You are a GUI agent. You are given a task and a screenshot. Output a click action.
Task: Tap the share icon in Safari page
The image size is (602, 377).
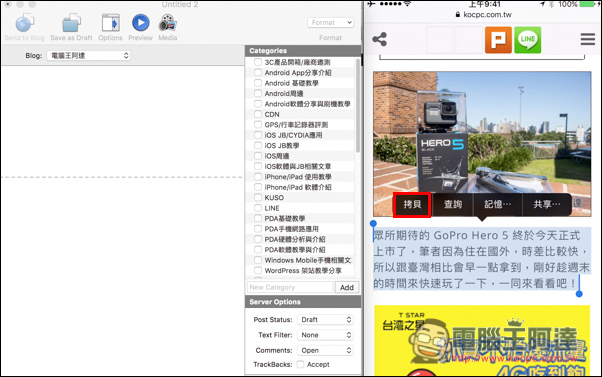click(380, 39)
